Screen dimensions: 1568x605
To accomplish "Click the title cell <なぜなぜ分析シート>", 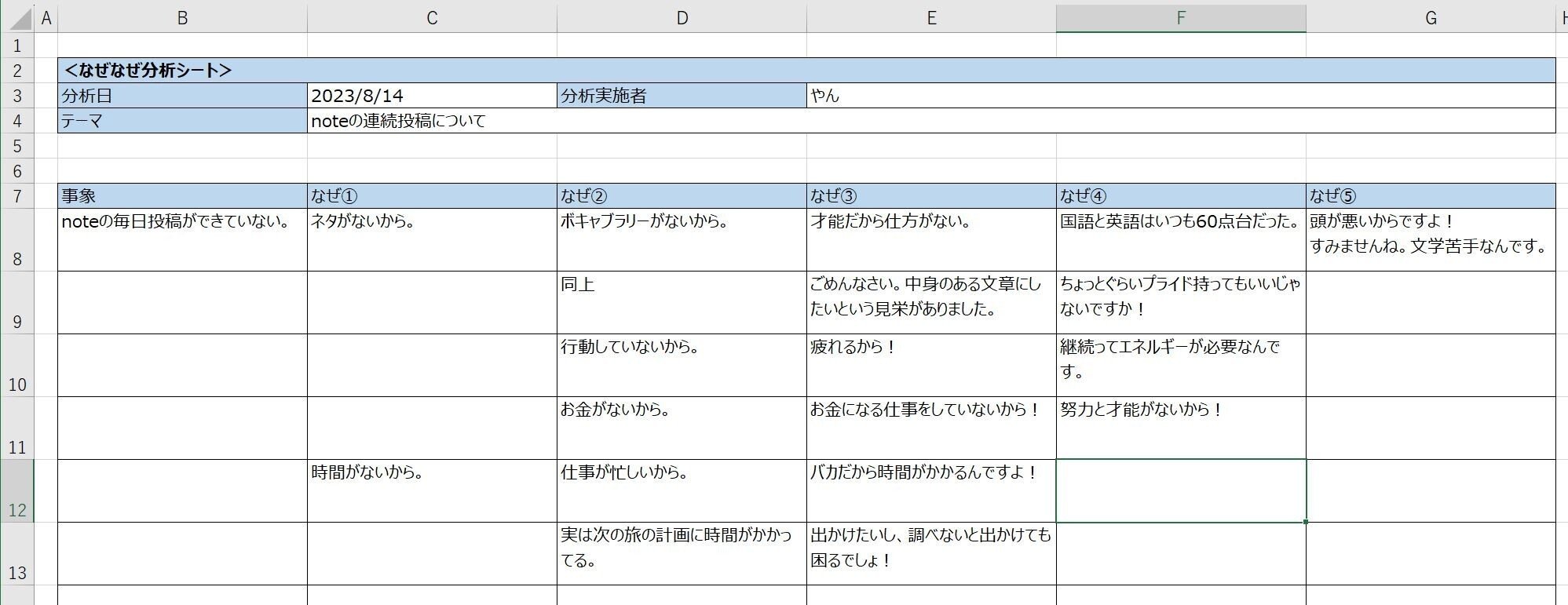I will (x=806, y=71).
